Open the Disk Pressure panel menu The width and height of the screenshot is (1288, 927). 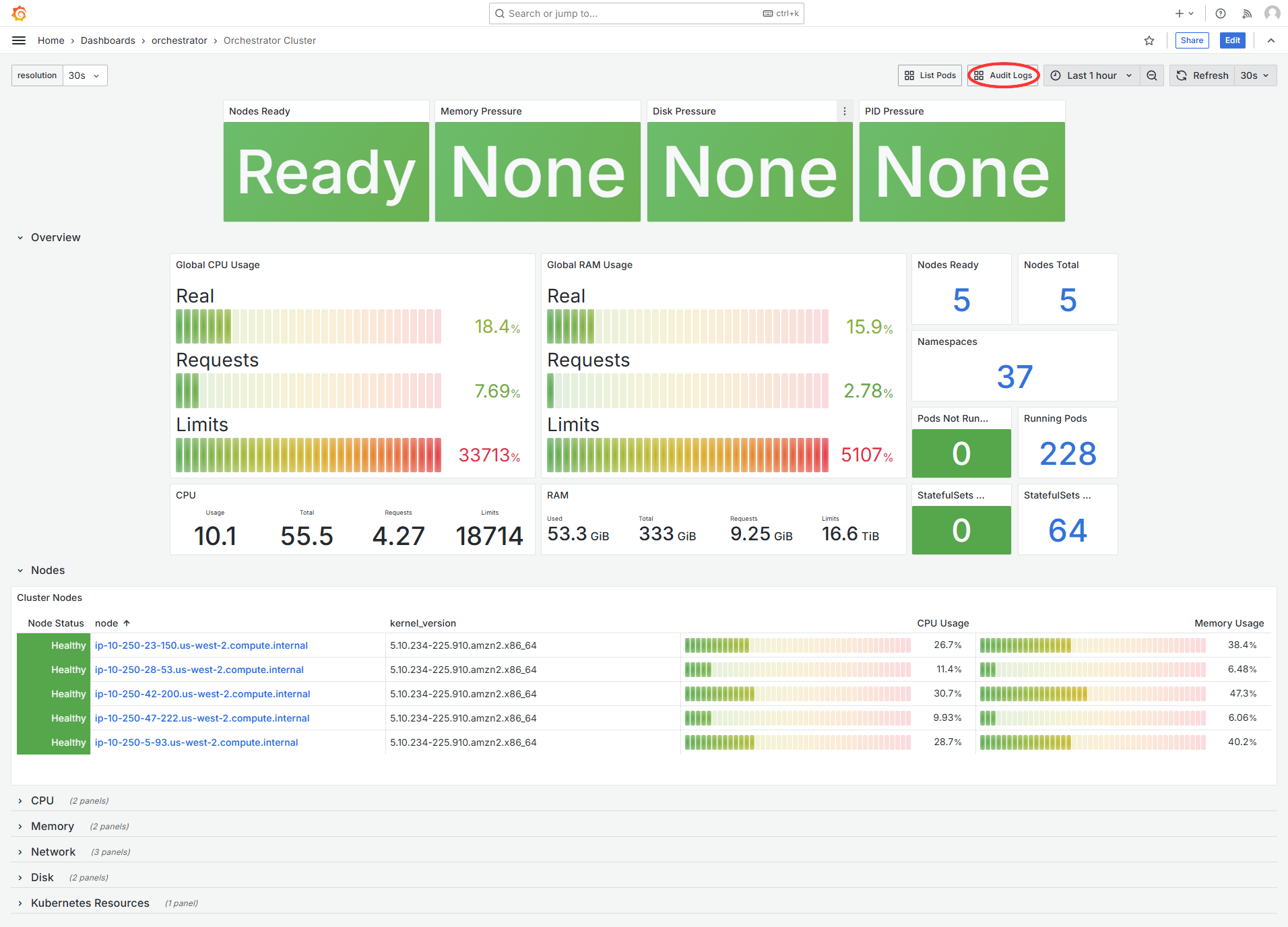[845, 111]
